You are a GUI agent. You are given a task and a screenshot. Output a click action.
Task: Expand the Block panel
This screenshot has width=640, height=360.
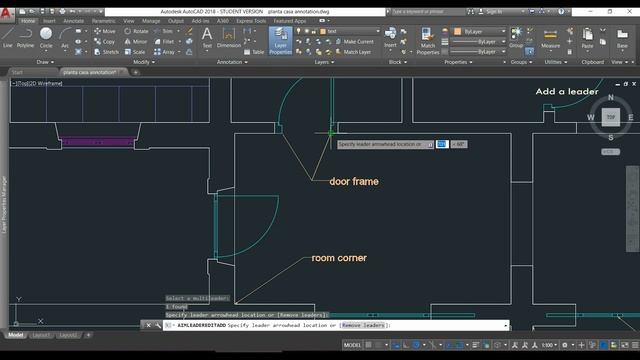pyautogui.click(x=398, y=62)
